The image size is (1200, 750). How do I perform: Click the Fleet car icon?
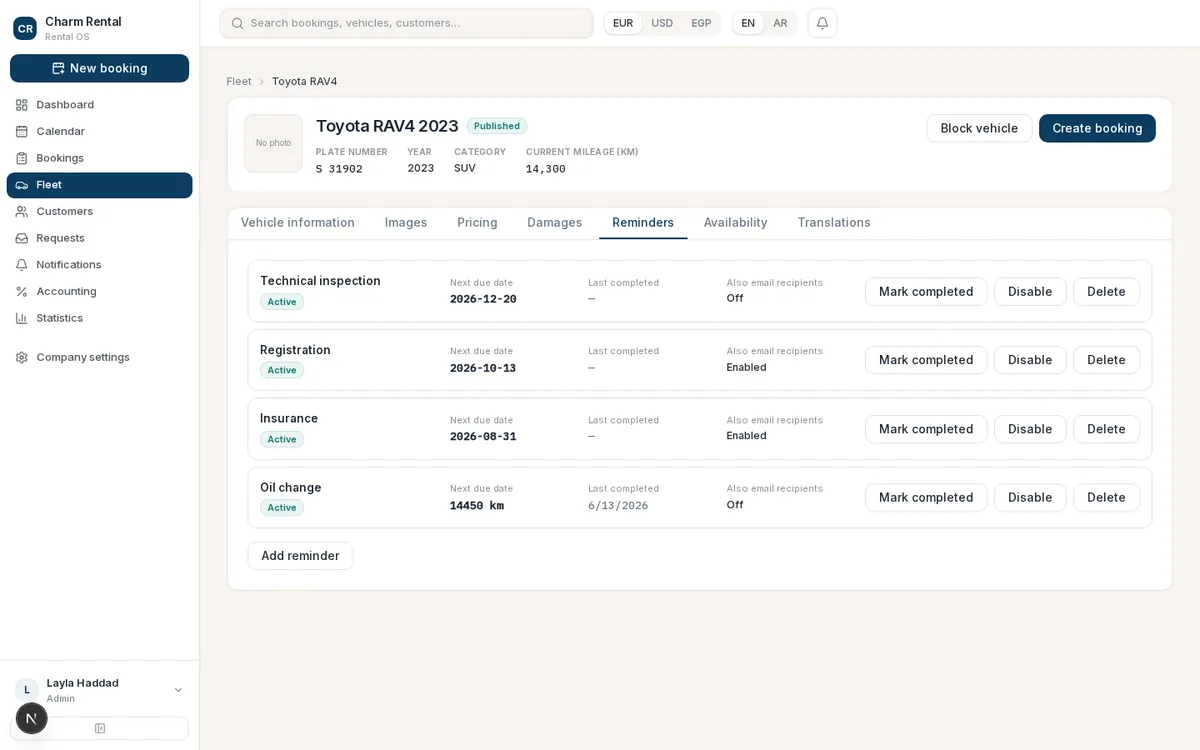click(22, 185)
